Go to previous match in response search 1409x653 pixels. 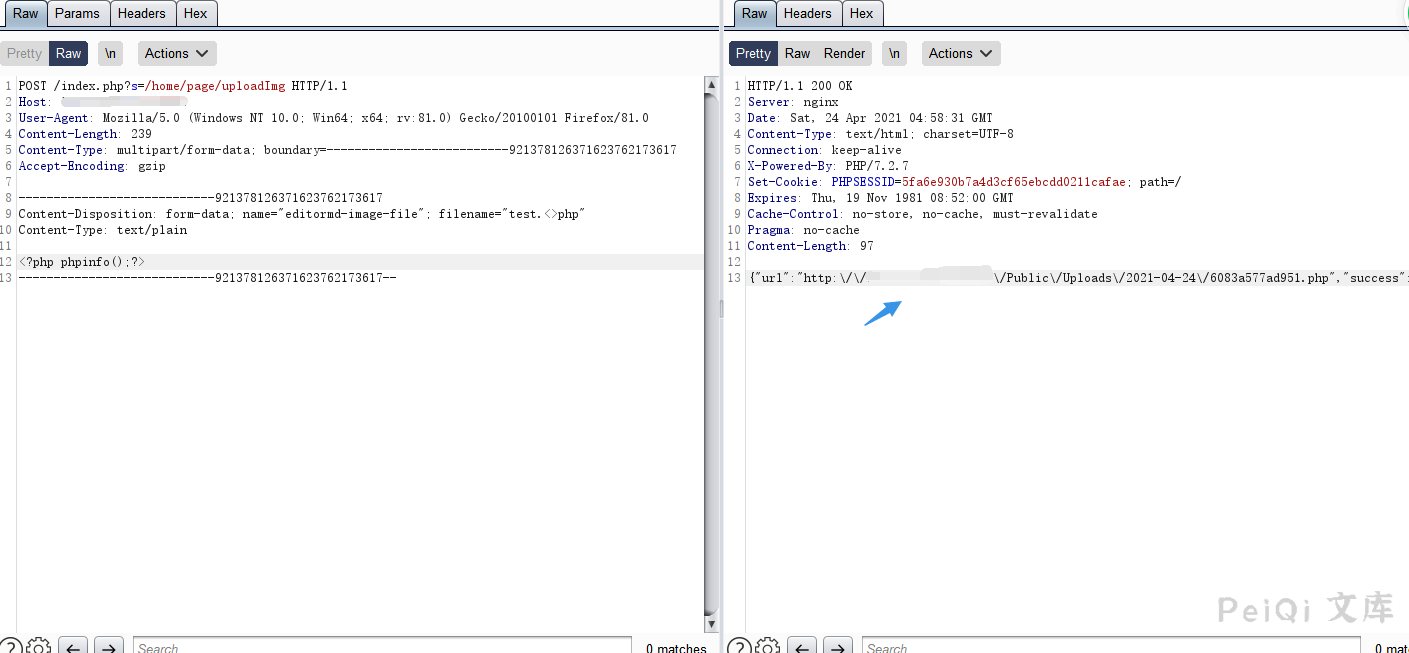click(802, 646)
